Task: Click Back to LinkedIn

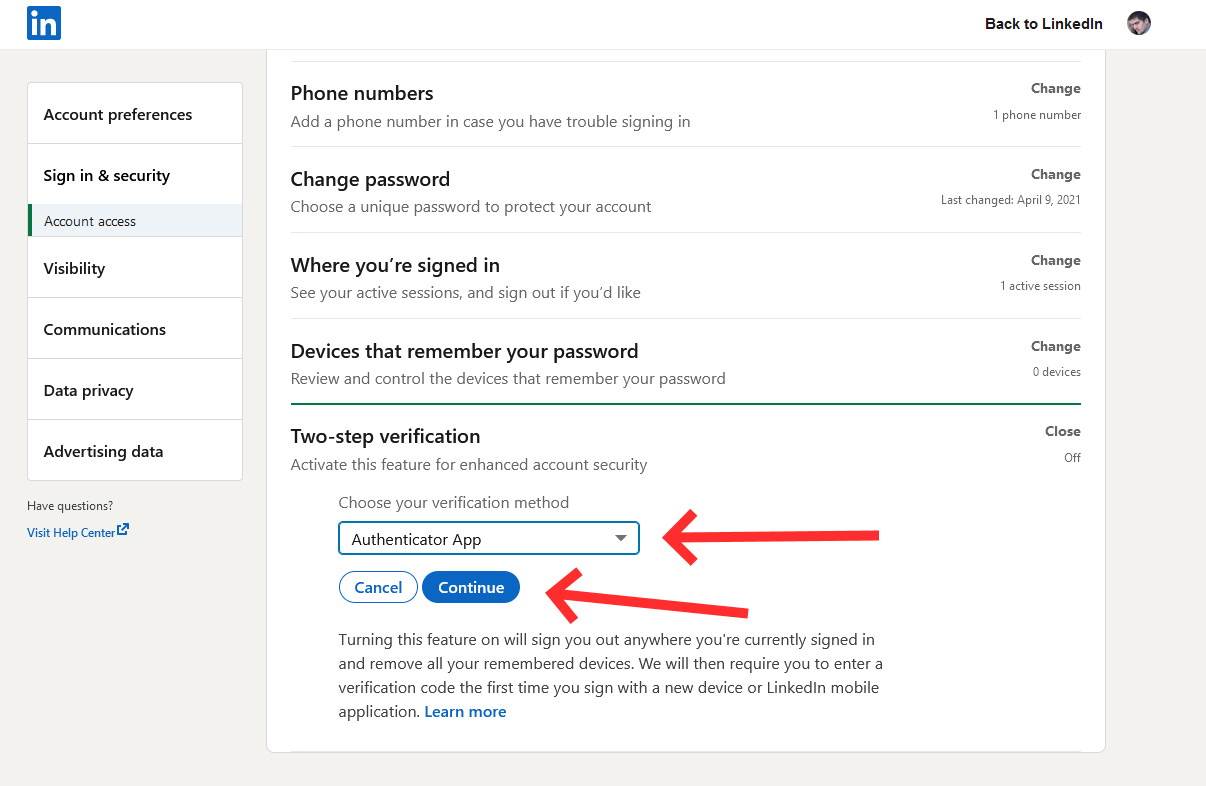Action: click(1043, 23)
